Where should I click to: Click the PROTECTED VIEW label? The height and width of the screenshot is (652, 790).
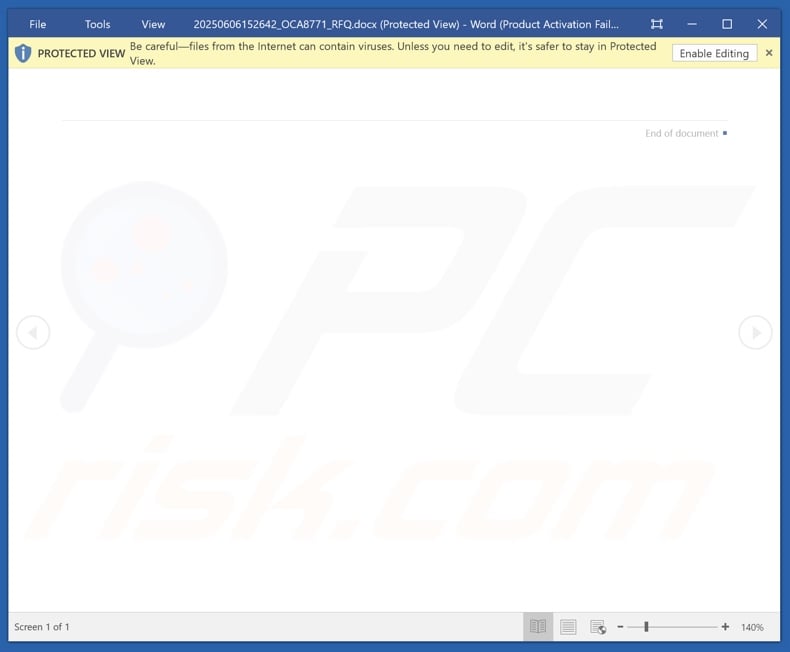click(x=81, y=53)
